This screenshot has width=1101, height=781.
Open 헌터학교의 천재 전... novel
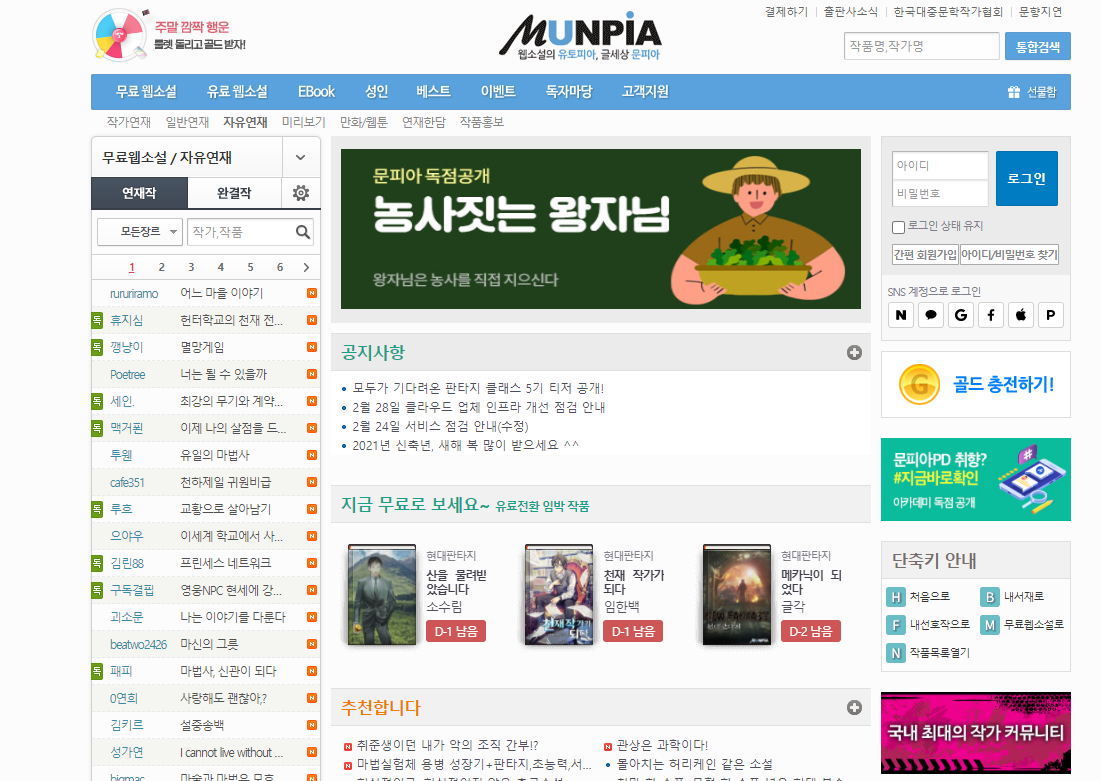click(232, 320)
